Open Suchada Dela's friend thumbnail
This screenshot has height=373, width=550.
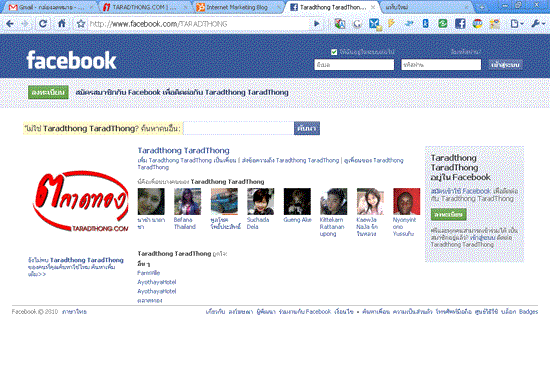(260, 201)
